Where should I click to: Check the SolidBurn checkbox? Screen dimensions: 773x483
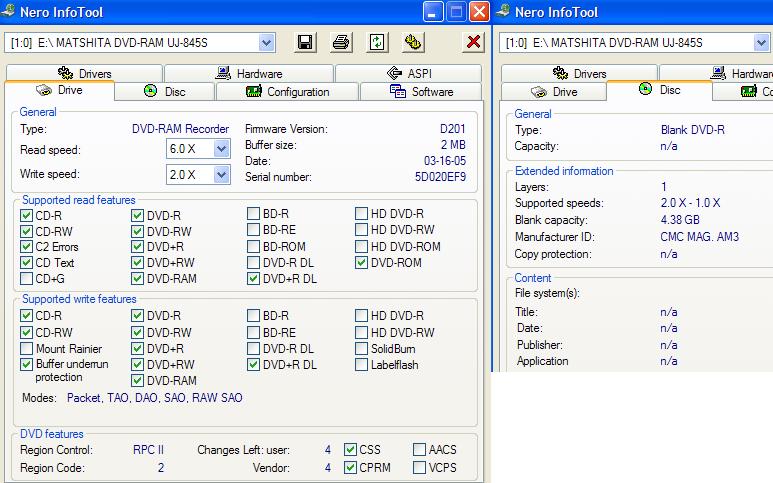[361, 348]
